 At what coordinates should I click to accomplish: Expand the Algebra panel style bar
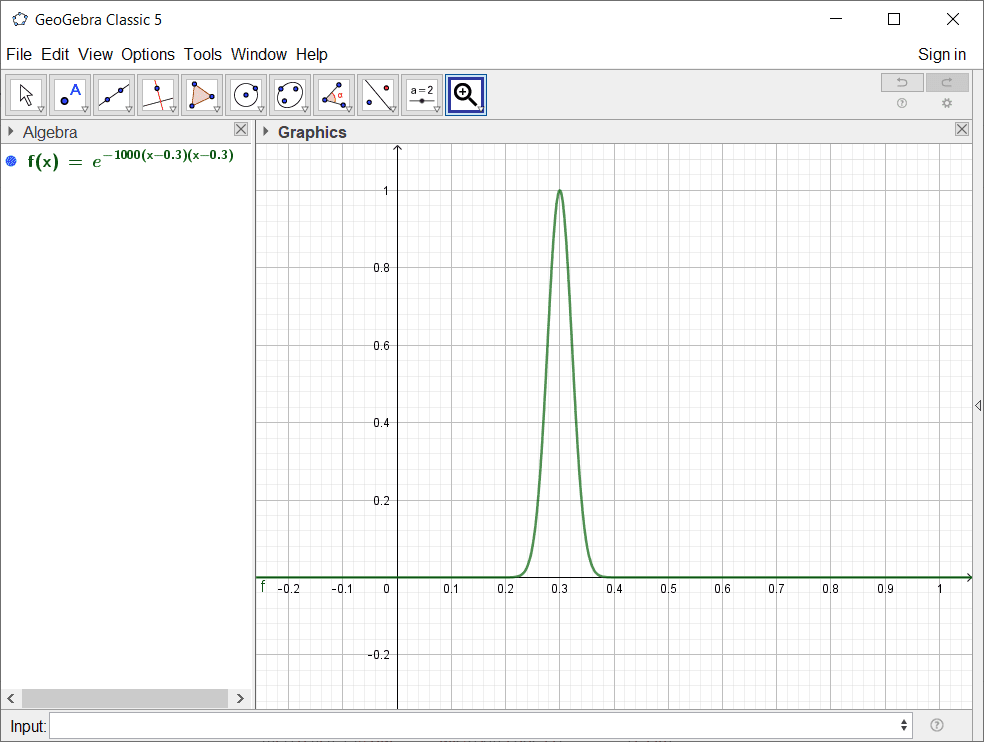click(x=11, y=132)
